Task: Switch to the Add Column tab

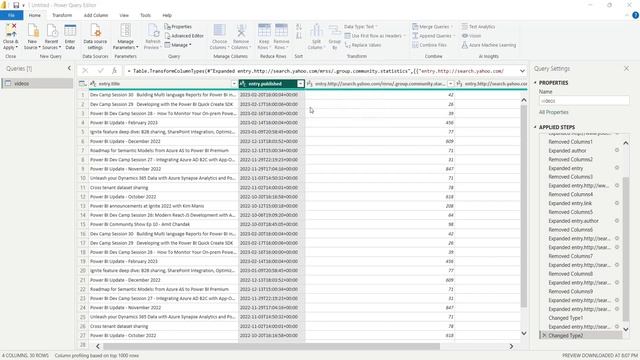Action: pos(96,15)
